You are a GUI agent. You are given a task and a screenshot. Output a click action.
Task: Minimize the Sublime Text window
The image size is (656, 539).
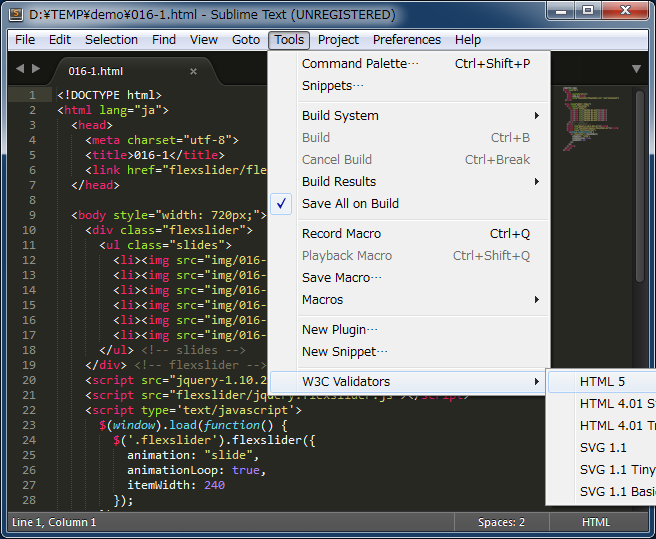(561, 10)
